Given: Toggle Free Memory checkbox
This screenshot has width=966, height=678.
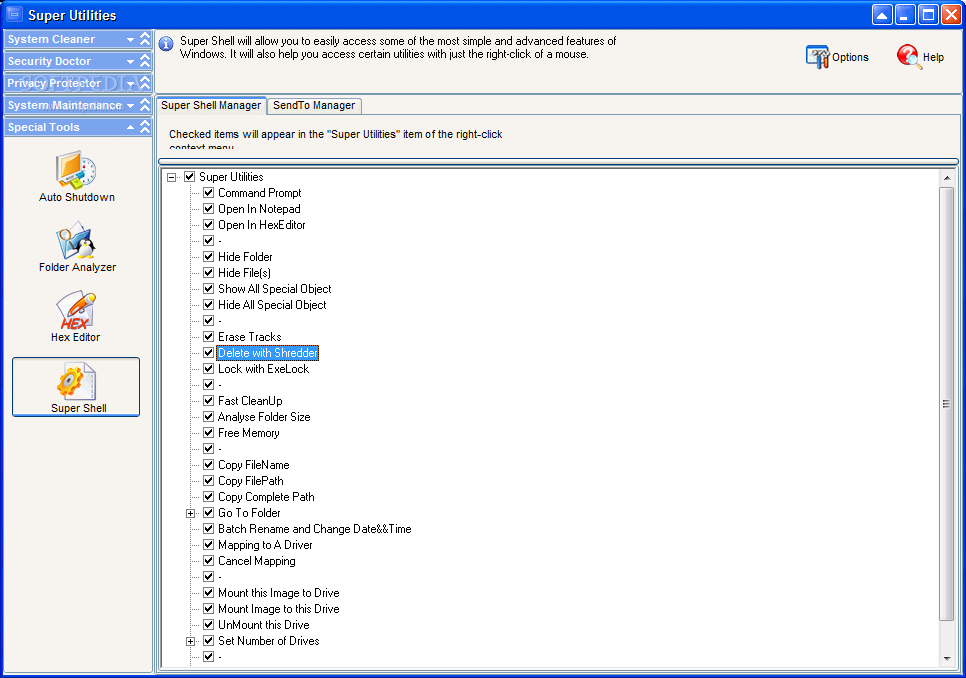Looking at the screenshot, I should [x=209, y=433].
